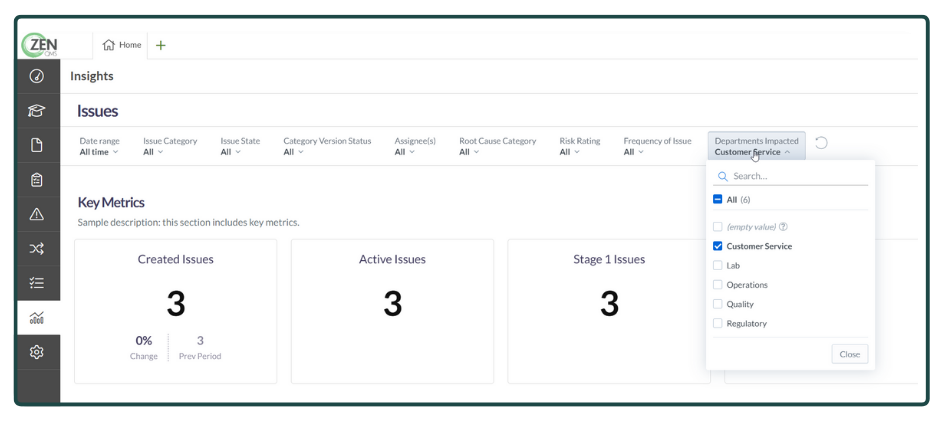940x424 pixels.
Task: Click the Insights page heading
Action: pos(92,76)
